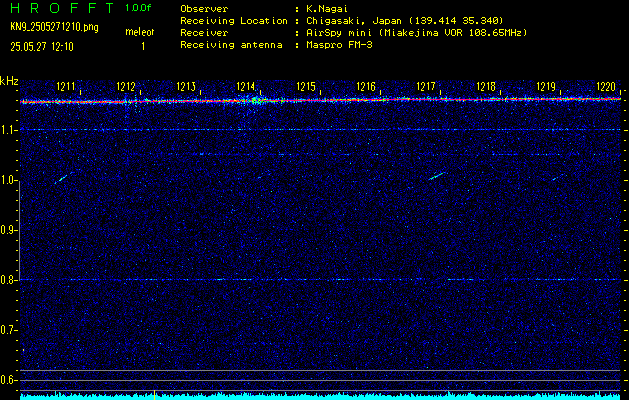
Task: Click the Receiving antenna Maspro FM-3 text
Action: pos(339,45)
